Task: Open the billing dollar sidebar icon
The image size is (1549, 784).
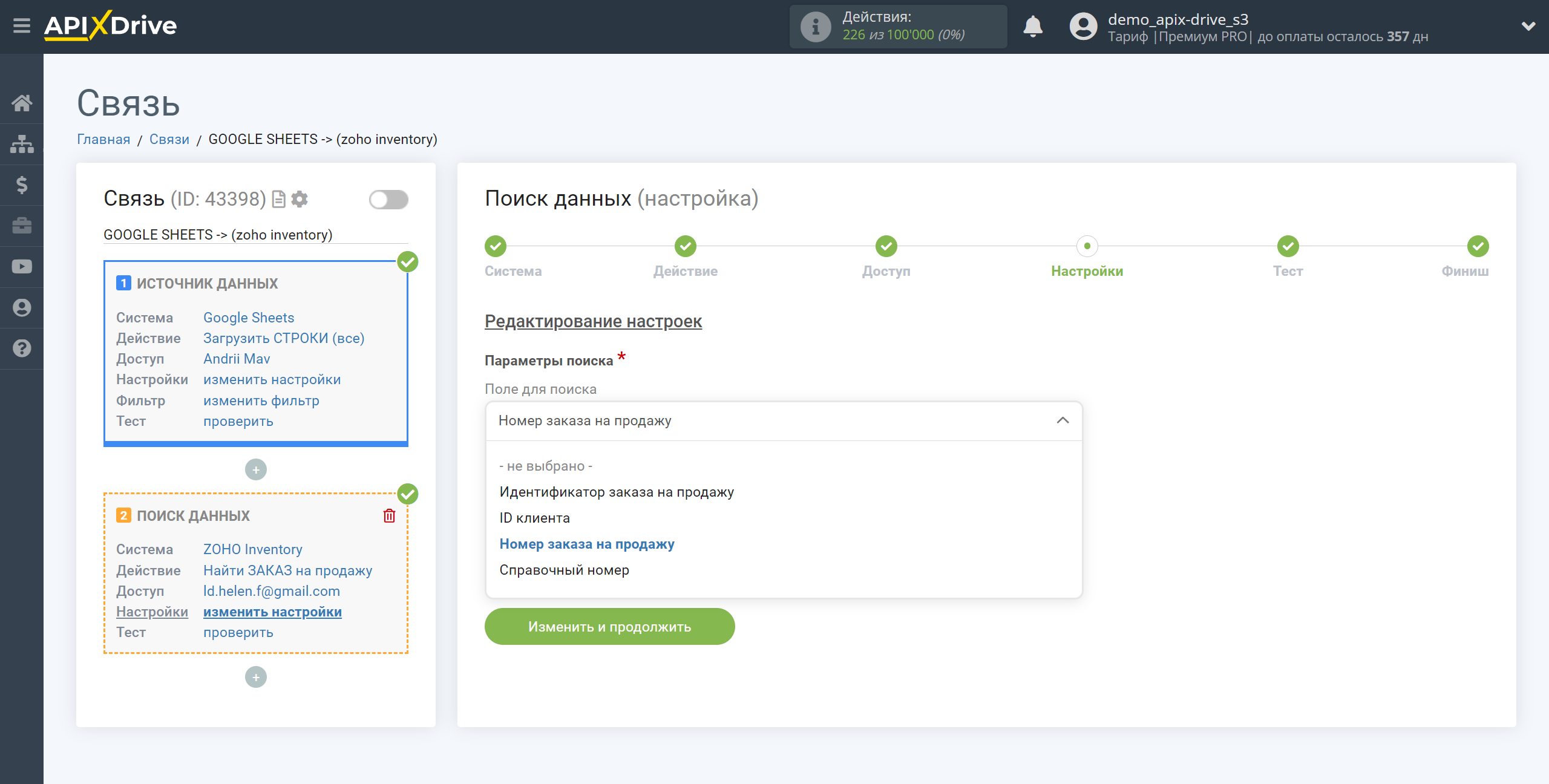Action: (22, 185)
